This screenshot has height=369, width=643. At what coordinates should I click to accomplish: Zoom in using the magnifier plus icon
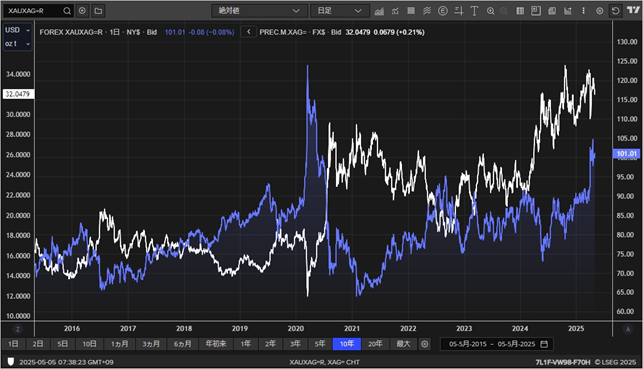(490, 11)
